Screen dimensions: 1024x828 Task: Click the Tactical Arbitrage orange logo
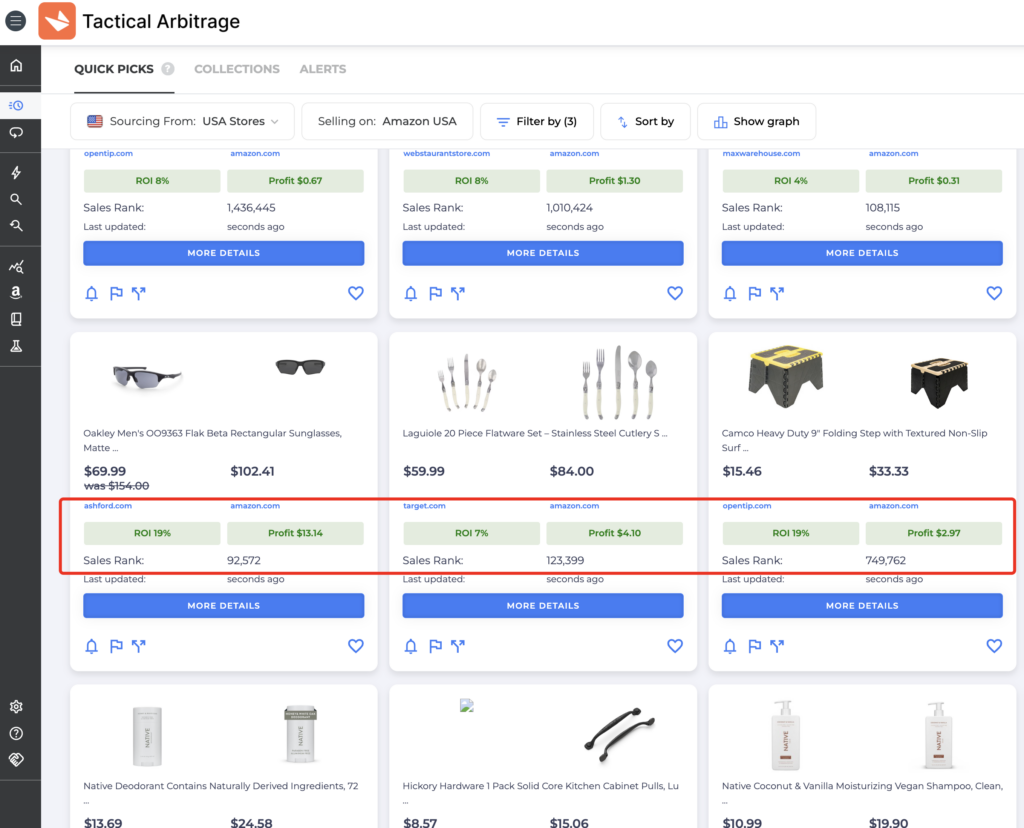57,21
